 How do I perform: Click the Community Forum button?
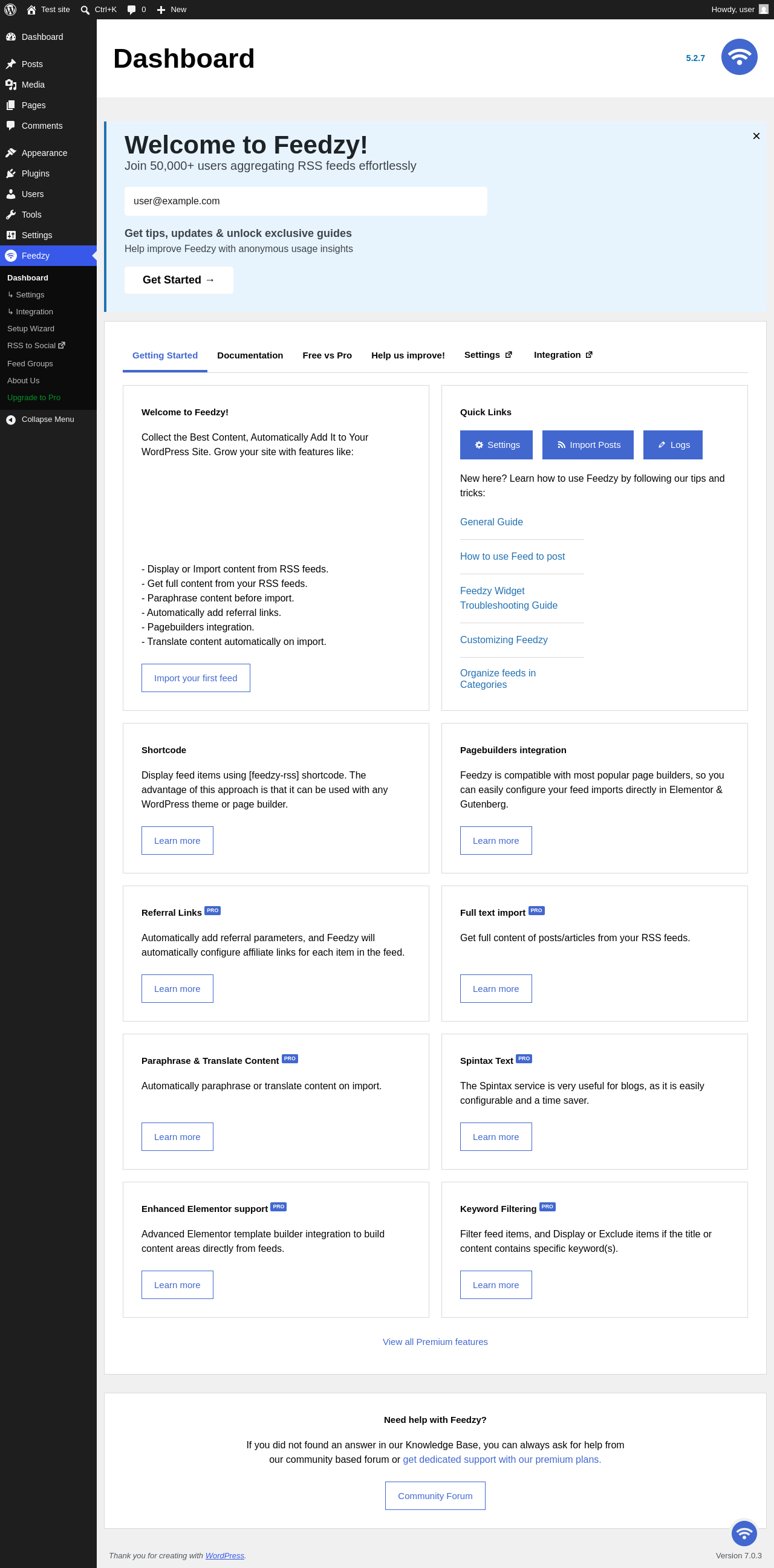pos(435,1495)
